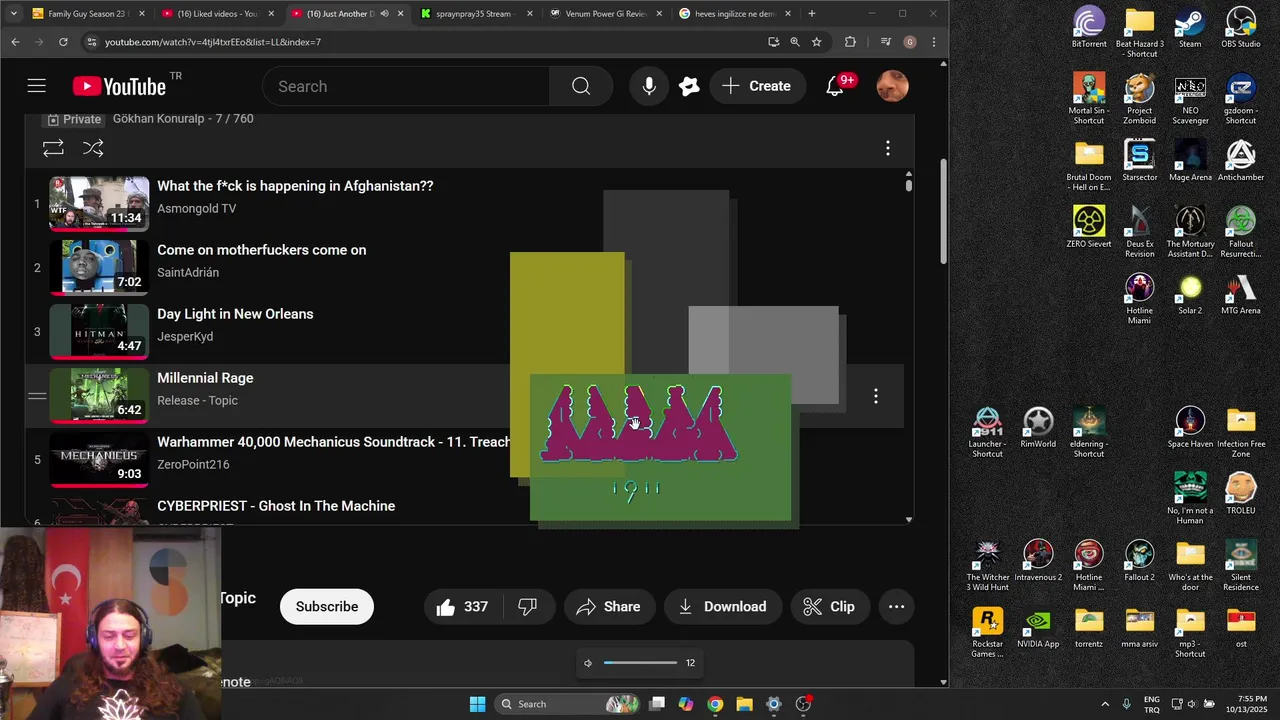This screenshot has width=1280, height=720.
Task: Adjust the volume slider at 12
Action: tap(641, 662)
